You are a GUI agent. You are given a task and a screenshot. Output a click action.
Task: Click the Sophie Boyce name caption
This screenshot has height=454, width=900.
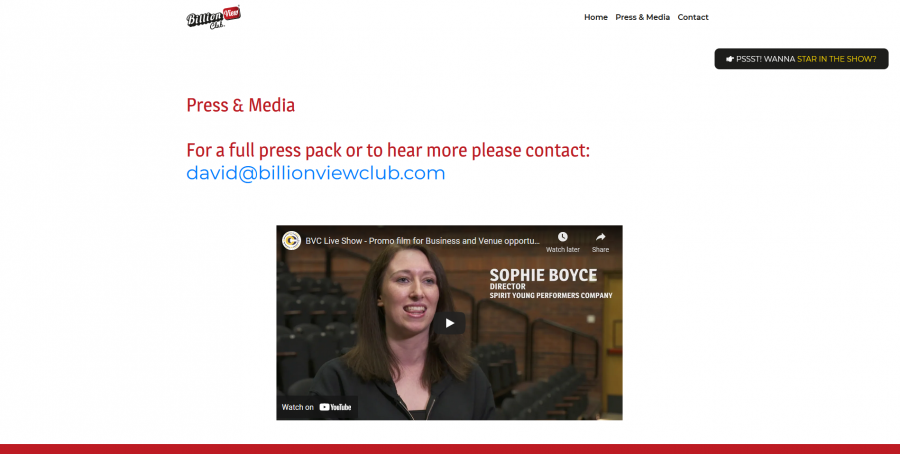(x=542, y=275)
